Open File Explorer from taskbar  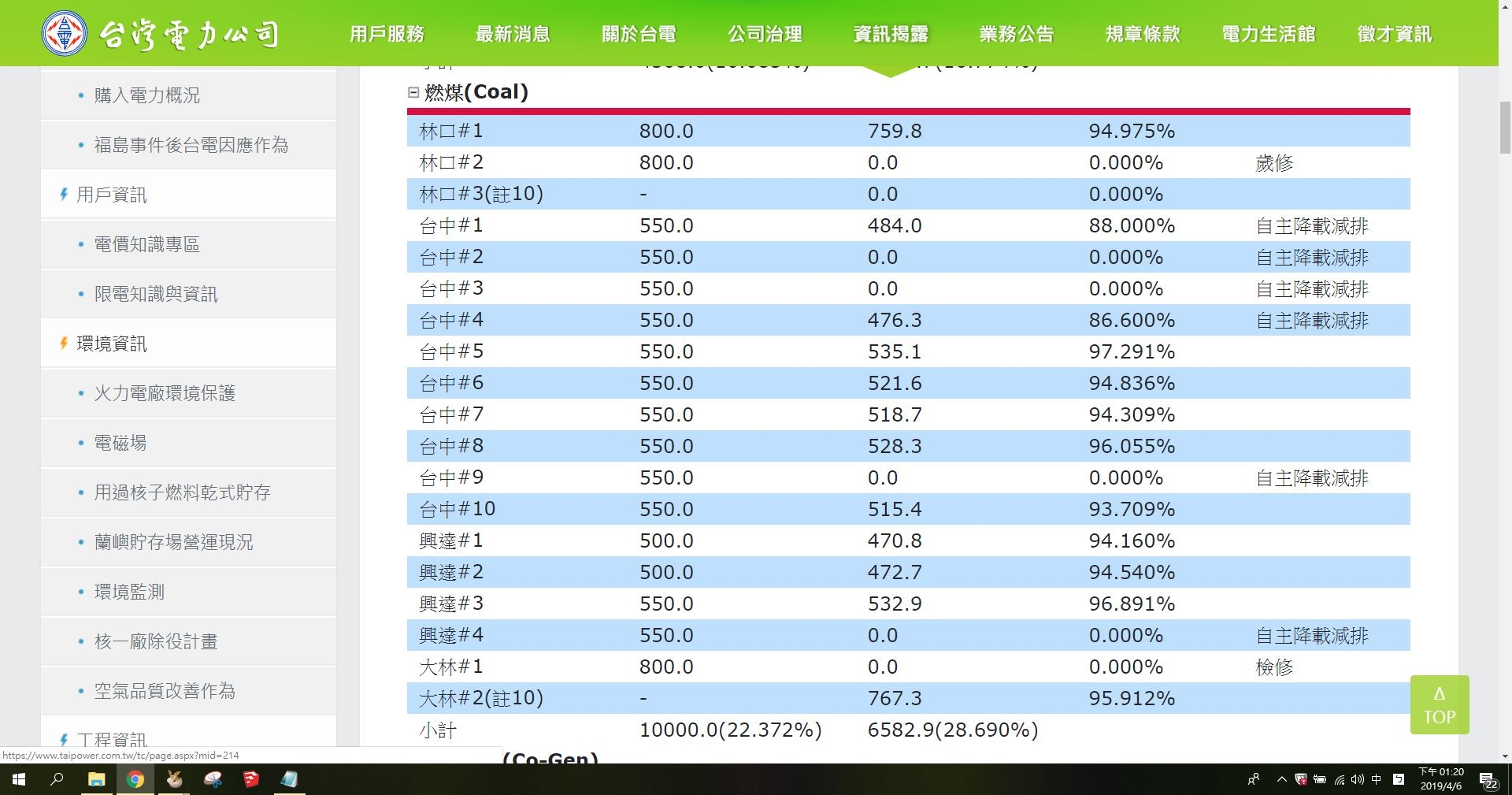coord(96,779)
